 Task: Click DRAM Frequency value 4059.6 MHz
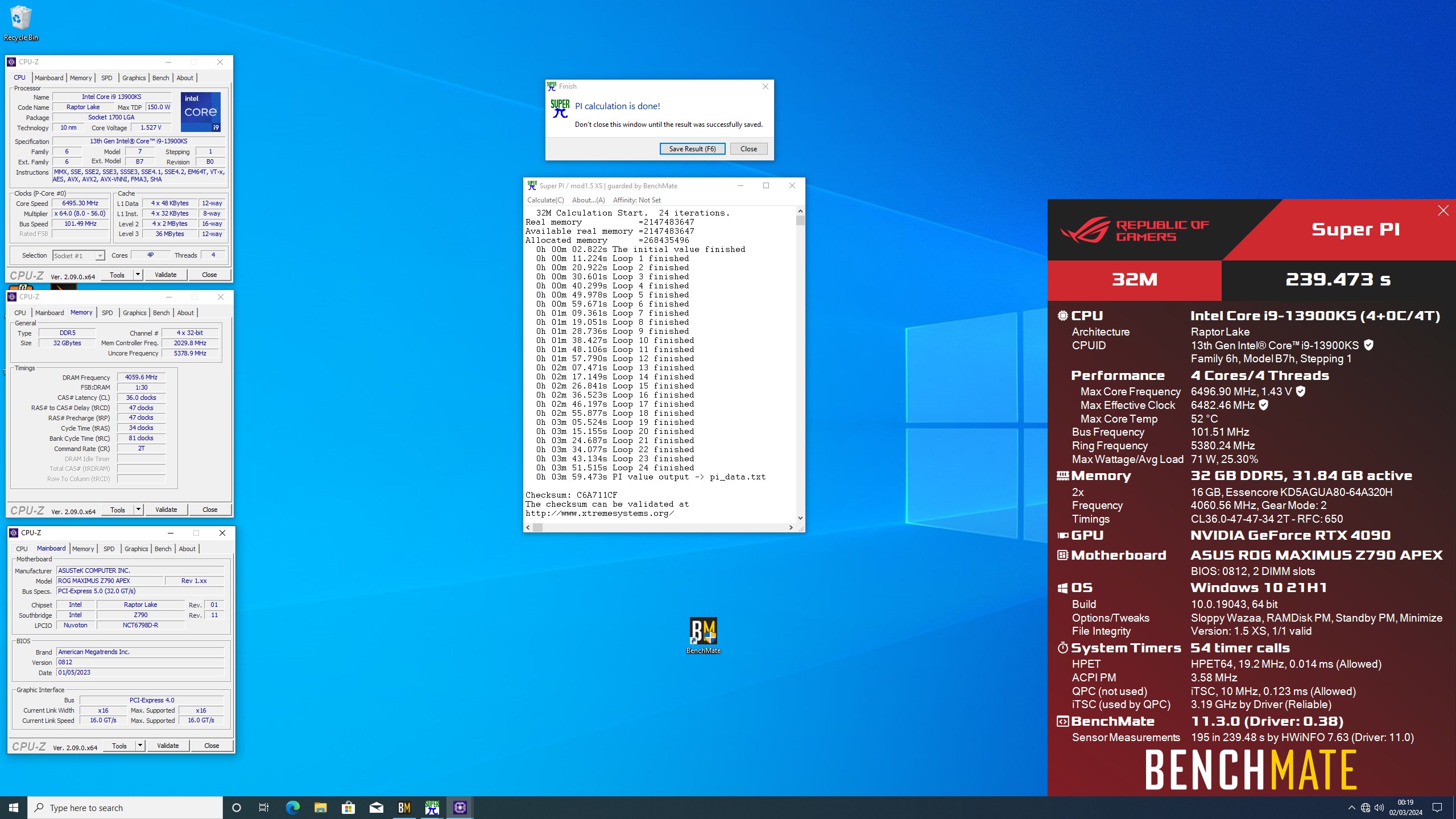point(141,377)
